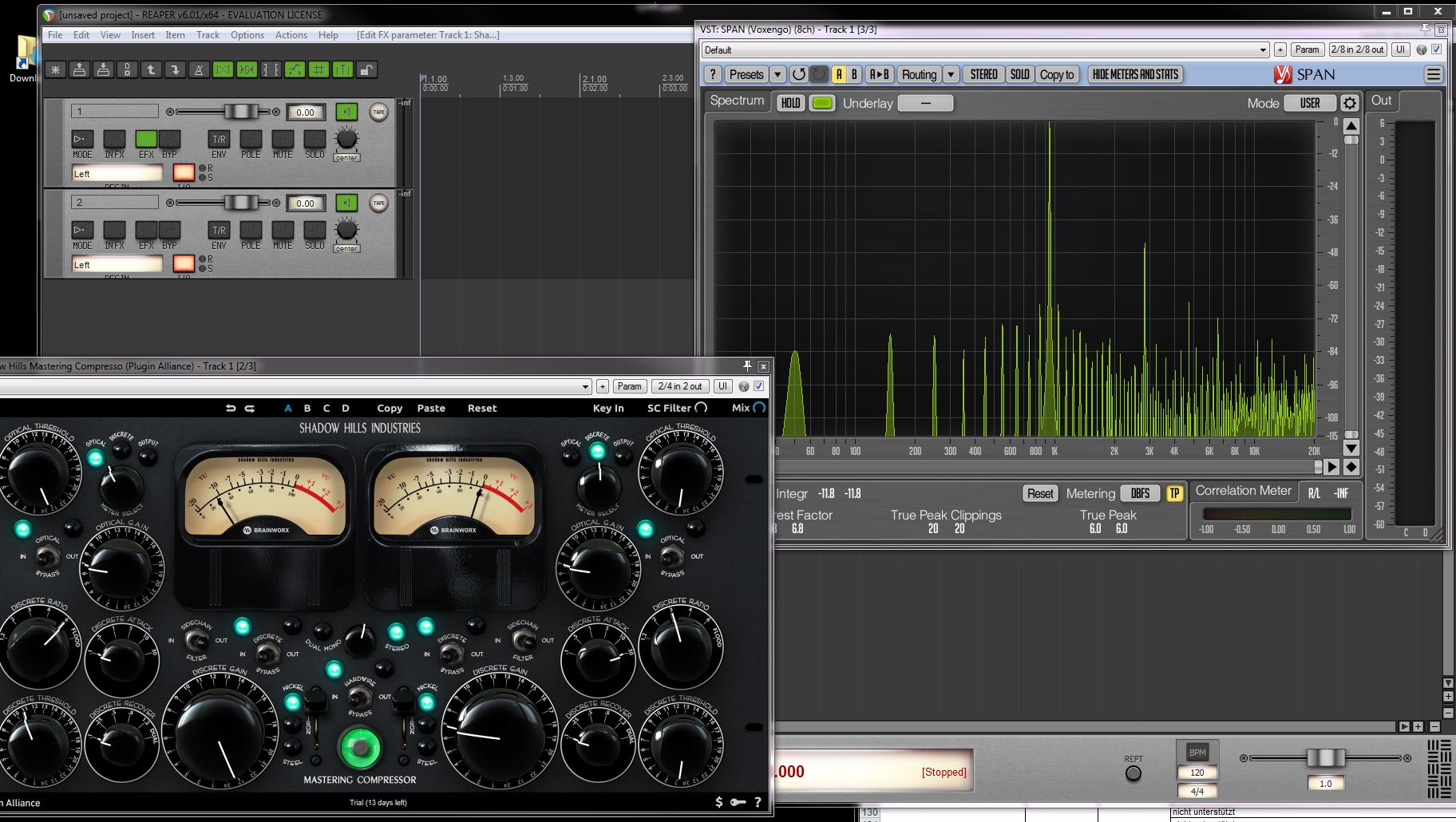1456x822 pixels.
Task: Open the Track menu in REAPER
Action: 208,35
